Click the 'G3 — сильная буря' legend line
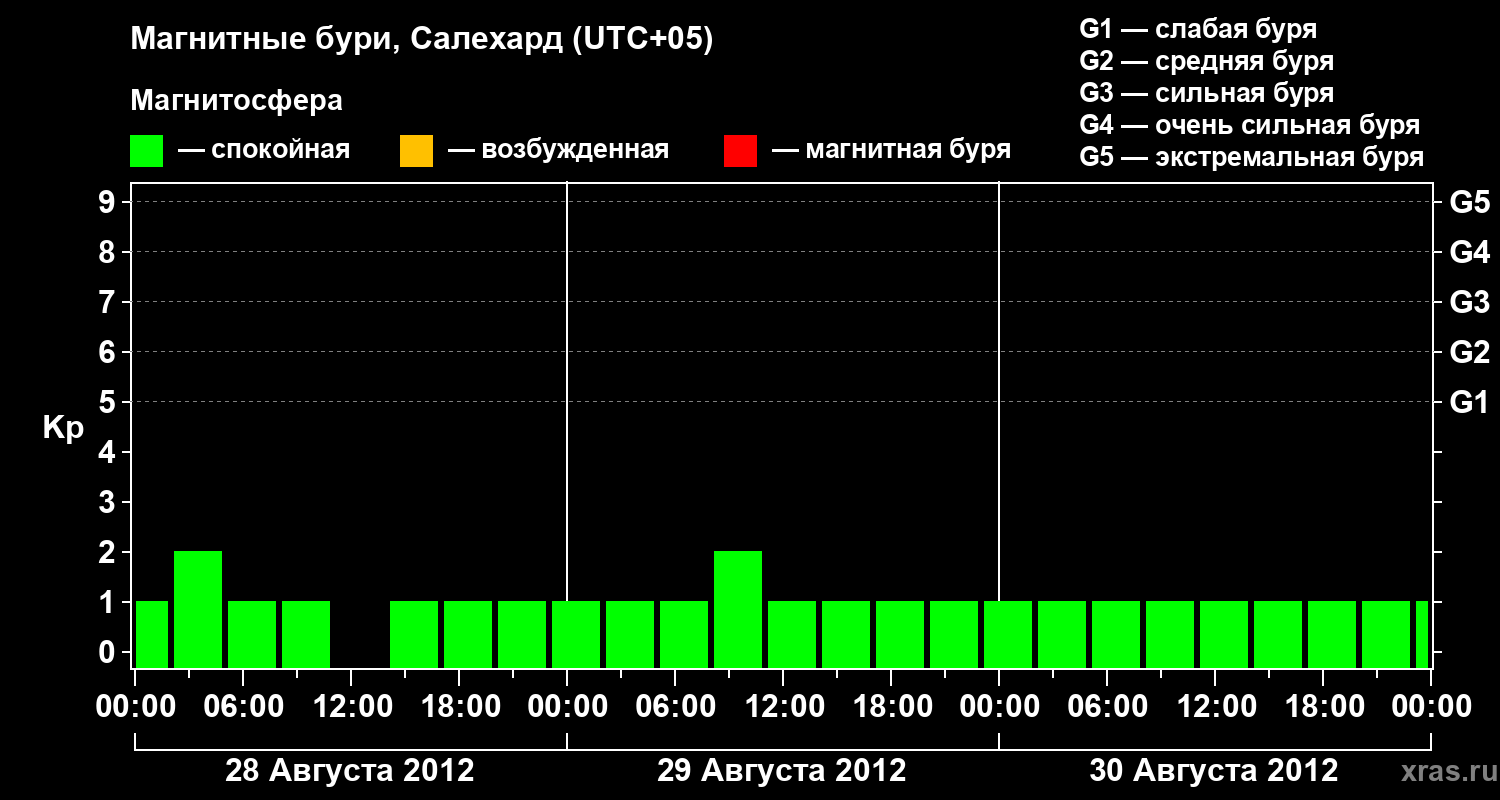Viewport: 1500px width, 800px height. [1206, 93]
